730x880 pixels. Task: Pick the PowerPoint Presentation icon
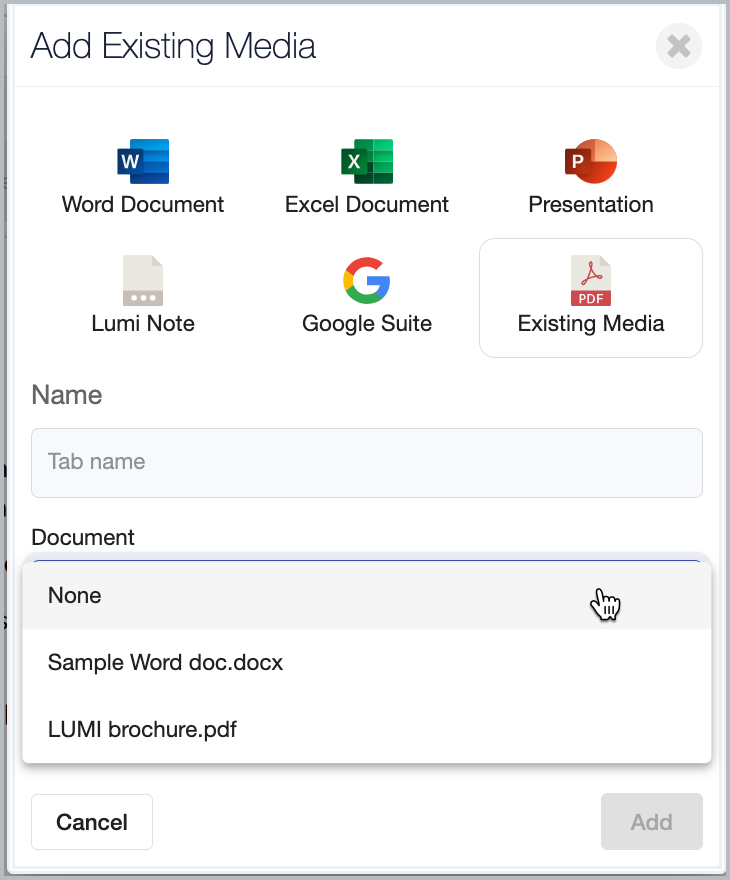(591, 162)
